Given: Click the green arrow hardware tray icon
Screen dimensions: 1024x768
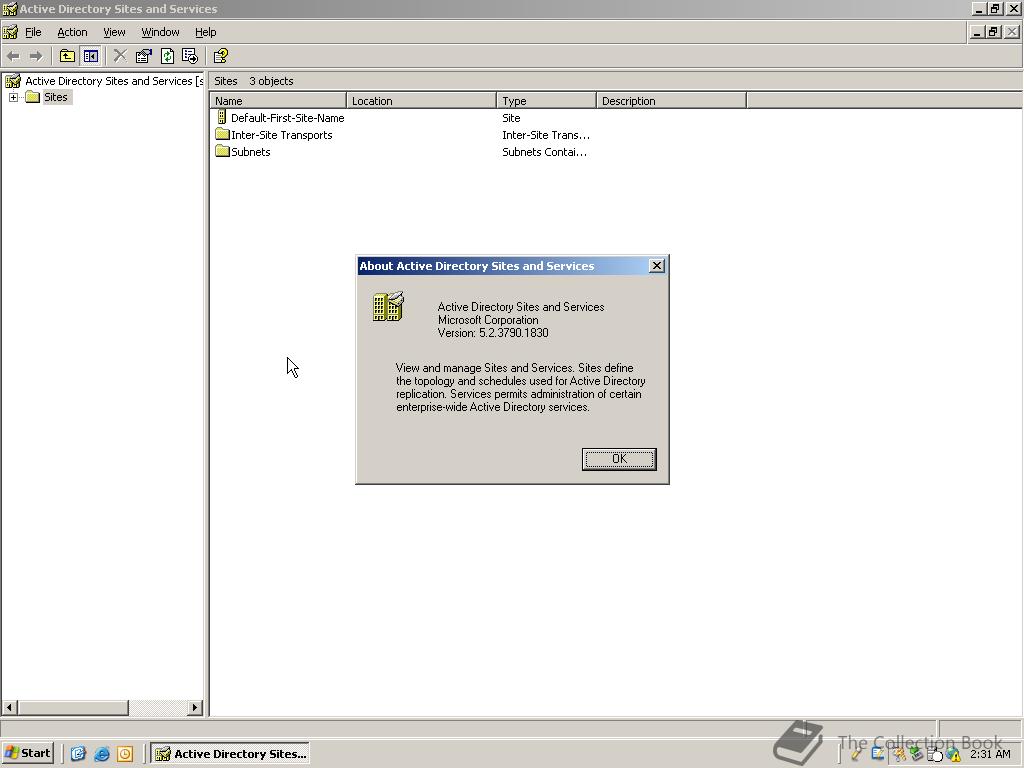Looking at the screenshot, I should pos(916,755).
